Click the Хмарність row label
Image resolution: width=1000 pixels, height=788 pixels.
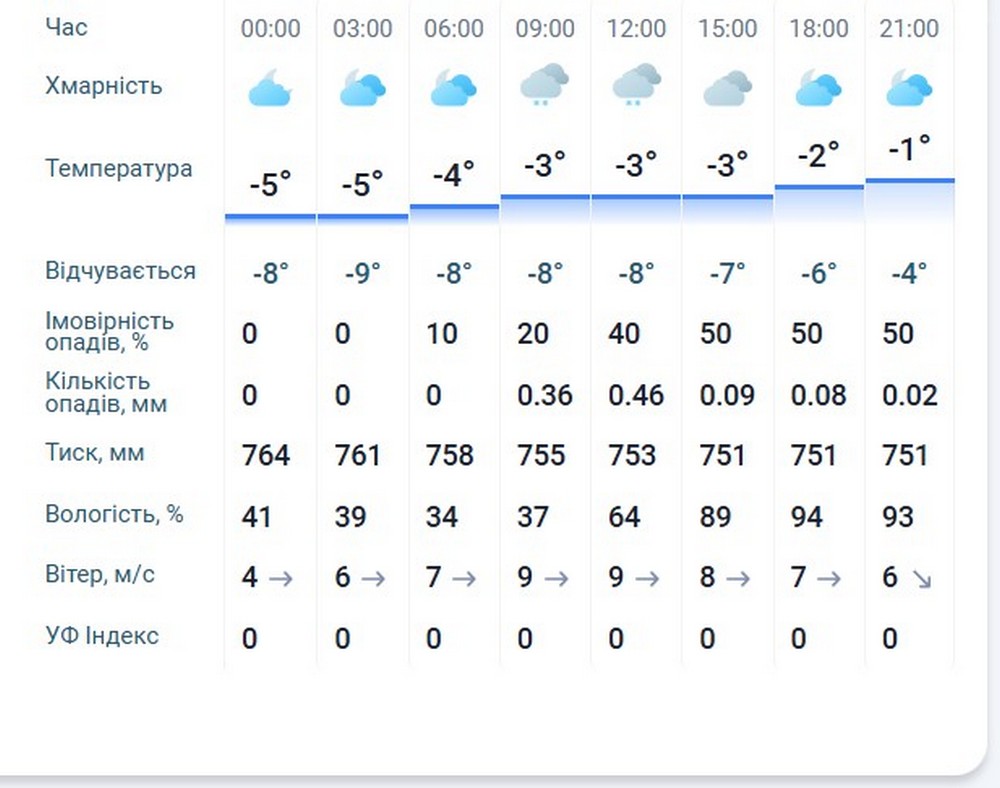pos(103,86)
